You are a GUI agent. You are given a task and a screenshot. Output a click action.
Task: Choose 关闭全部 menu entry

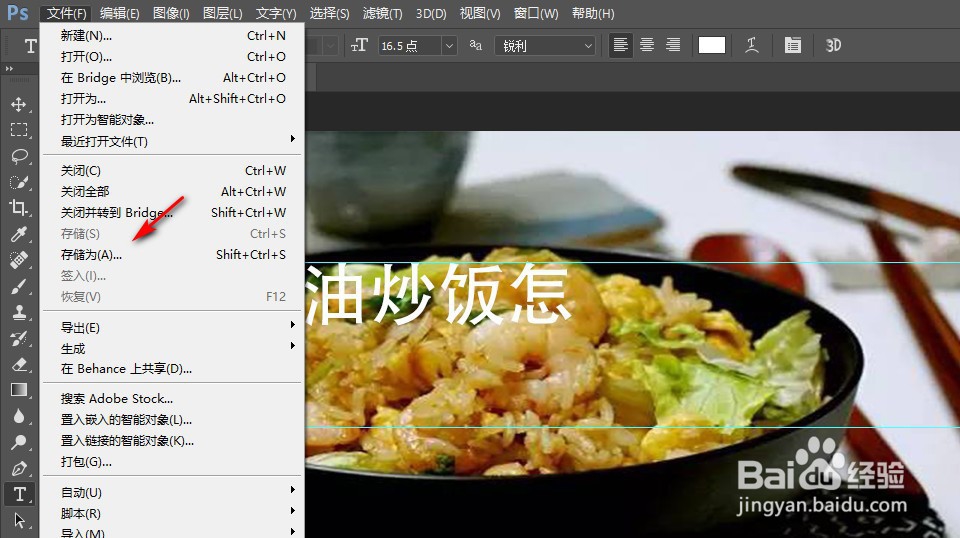pyautogui.click(x=171, y=192)
